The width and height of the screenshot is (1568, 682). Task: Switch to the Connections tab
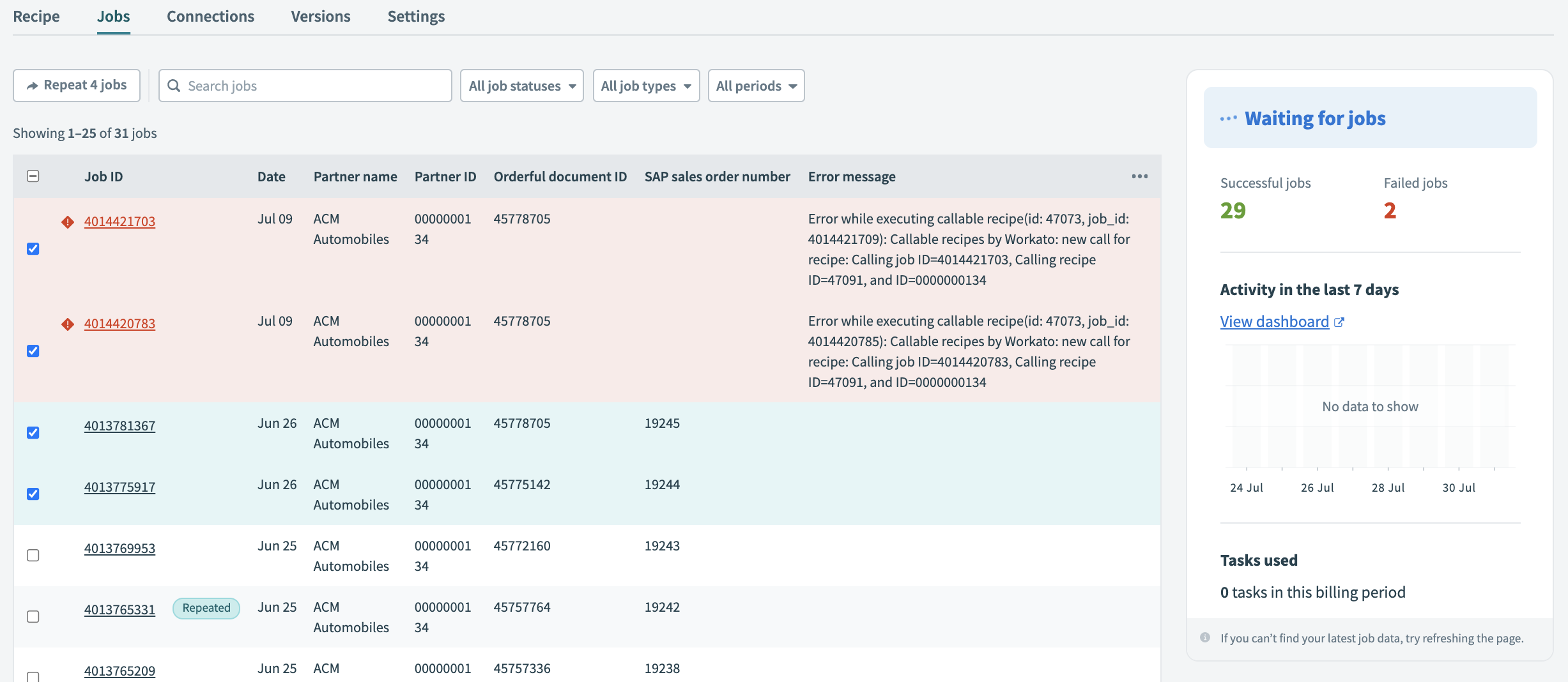(210, 17)
